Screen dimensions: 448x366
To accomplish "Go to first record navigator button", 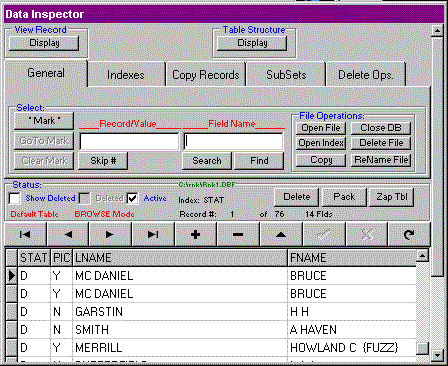I will coord(25,235).
